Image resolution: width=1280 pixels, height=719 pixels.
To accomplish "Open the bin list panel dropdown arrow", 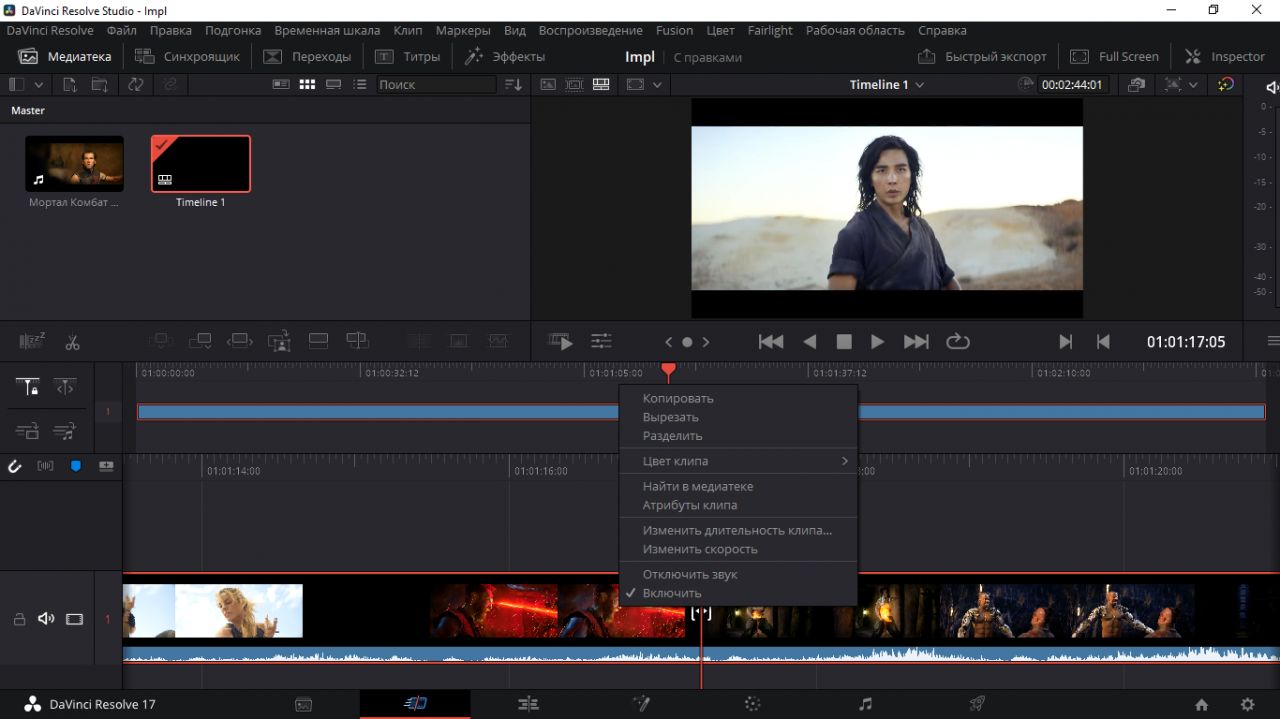I will [39, 85].
